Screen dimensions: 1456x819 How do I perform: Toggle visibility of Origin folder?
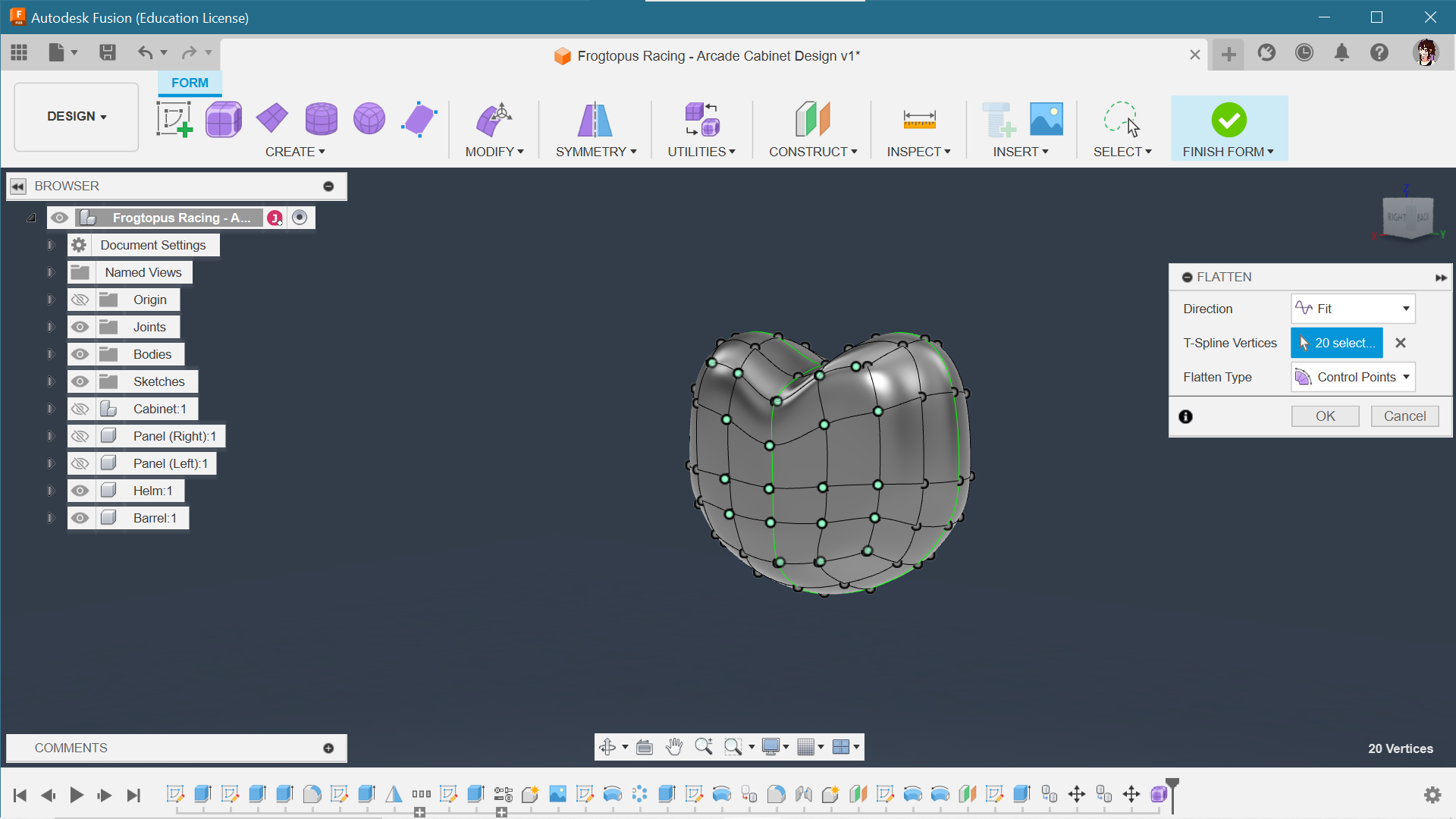click(80, 300)
